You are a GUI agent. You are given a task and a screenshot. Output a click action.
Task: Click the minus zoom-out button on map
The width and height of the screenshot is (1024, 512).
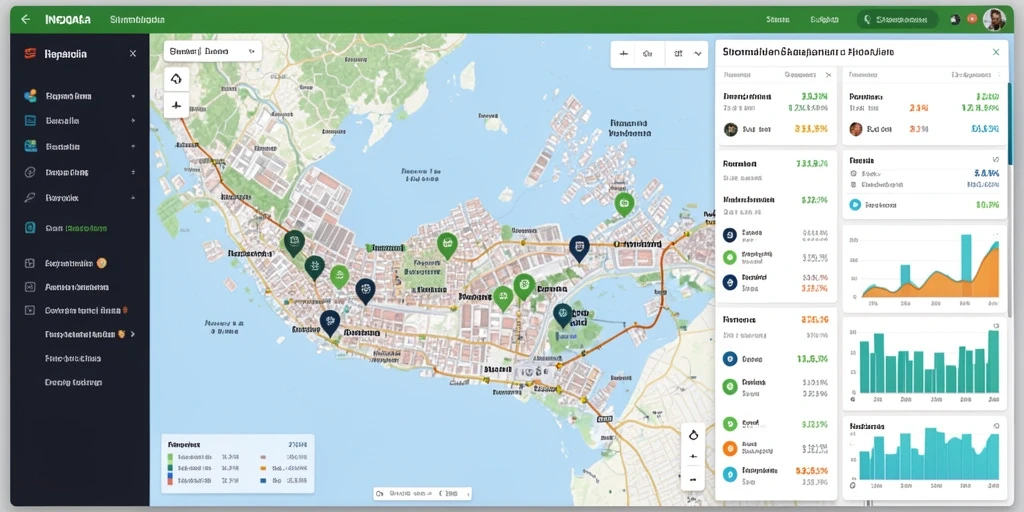[694, 479]
